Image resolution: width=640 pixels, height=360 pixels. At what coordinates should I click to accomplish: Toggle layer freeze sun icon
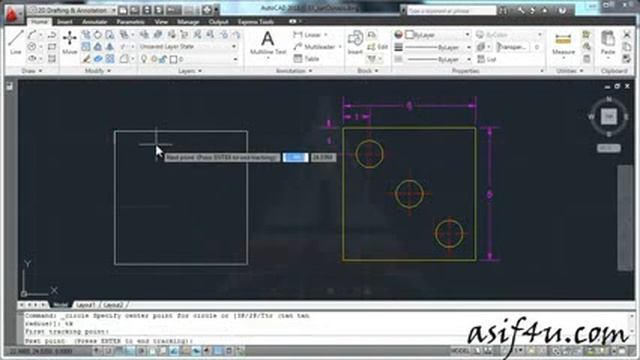tap(153, 60)
